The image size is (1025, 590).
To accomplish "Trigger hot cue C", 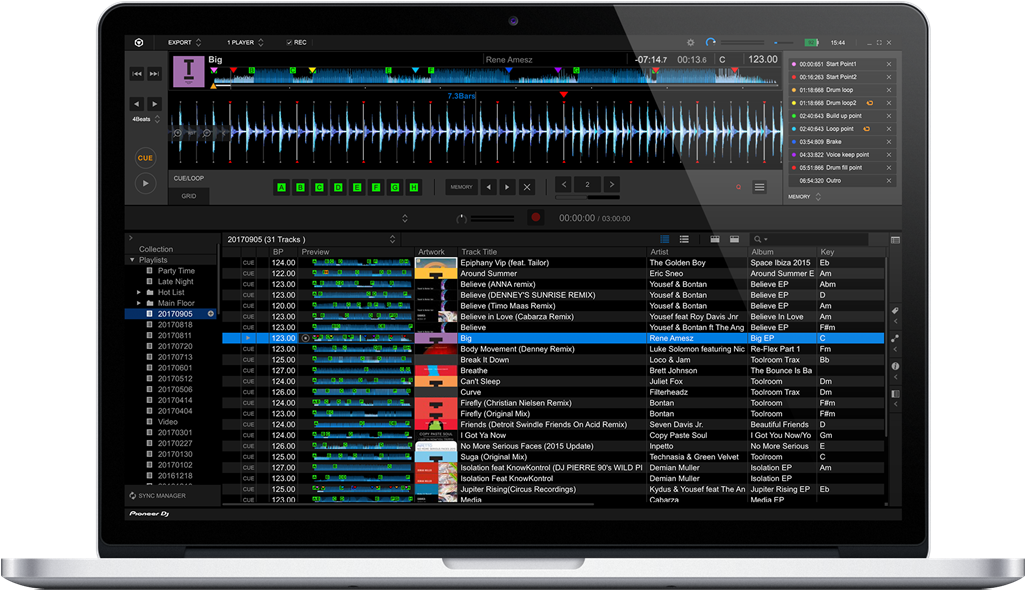I will [x=319, y=188].
